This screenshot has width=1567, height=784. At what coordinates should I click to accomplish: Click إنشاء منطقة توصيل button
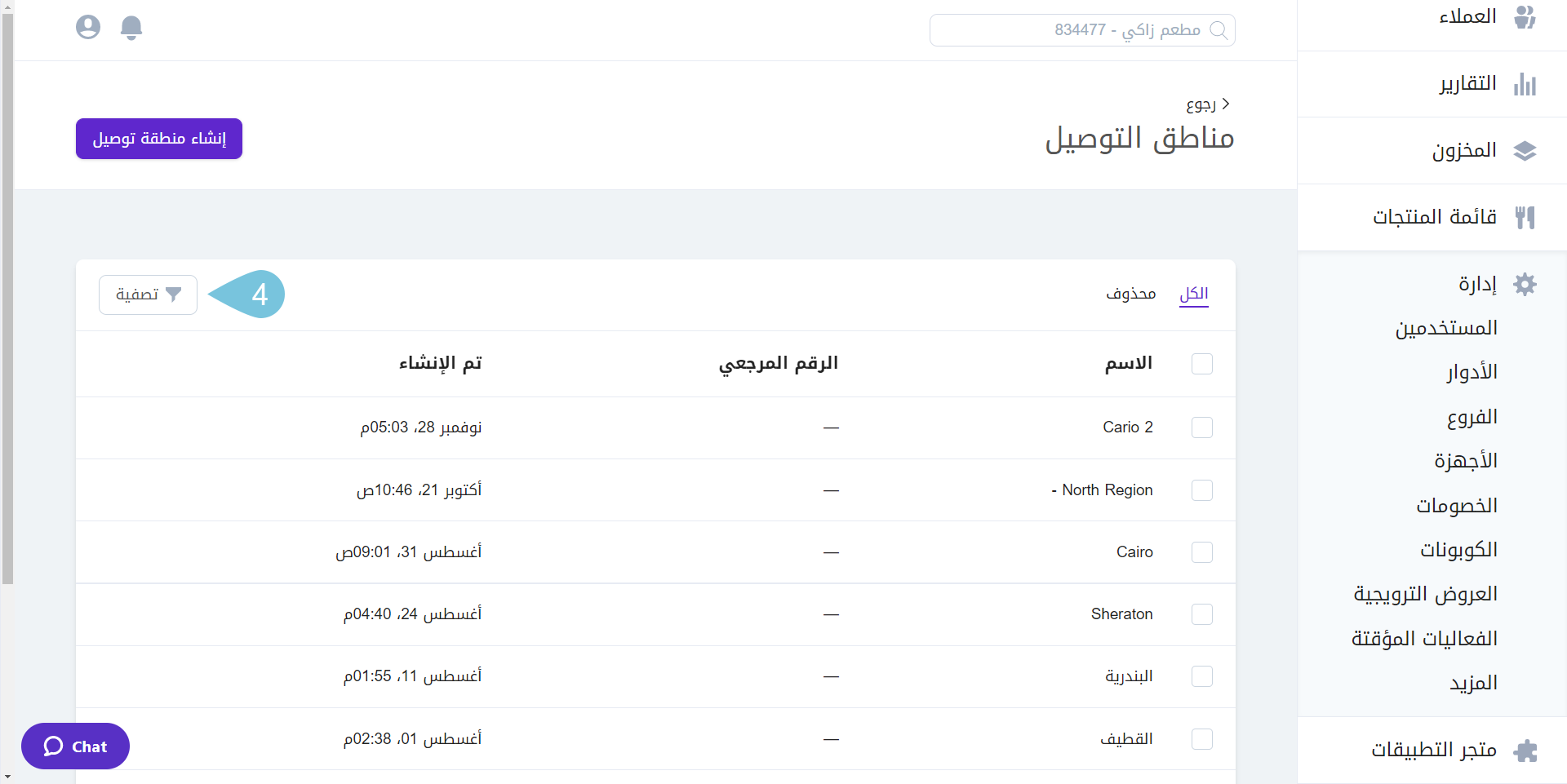(159, 139)
